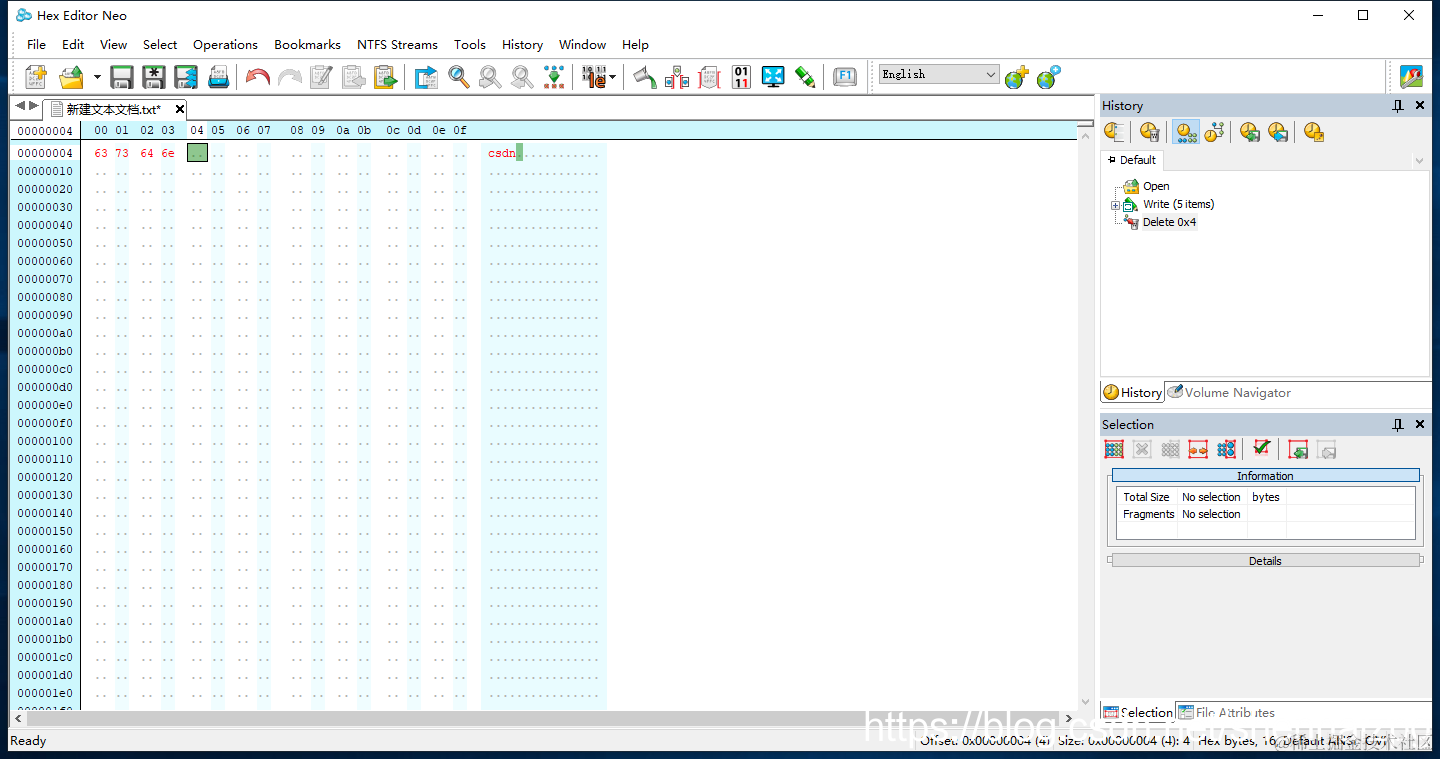Open the NTFS Streams menu
The image size is (1440, 759).
click(397, 45)
